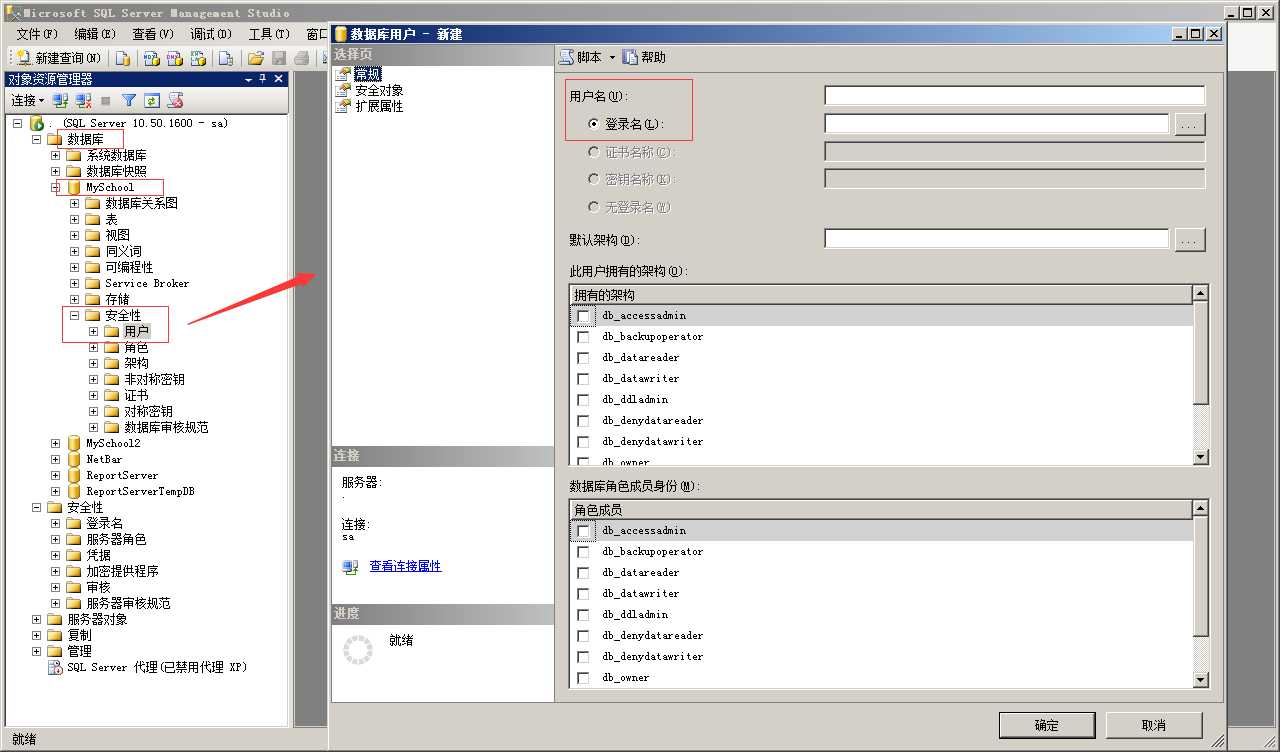This screenshot has height=752, width=1280.
Task: Select the 服务器角色 folder
Action: [116, 539]
